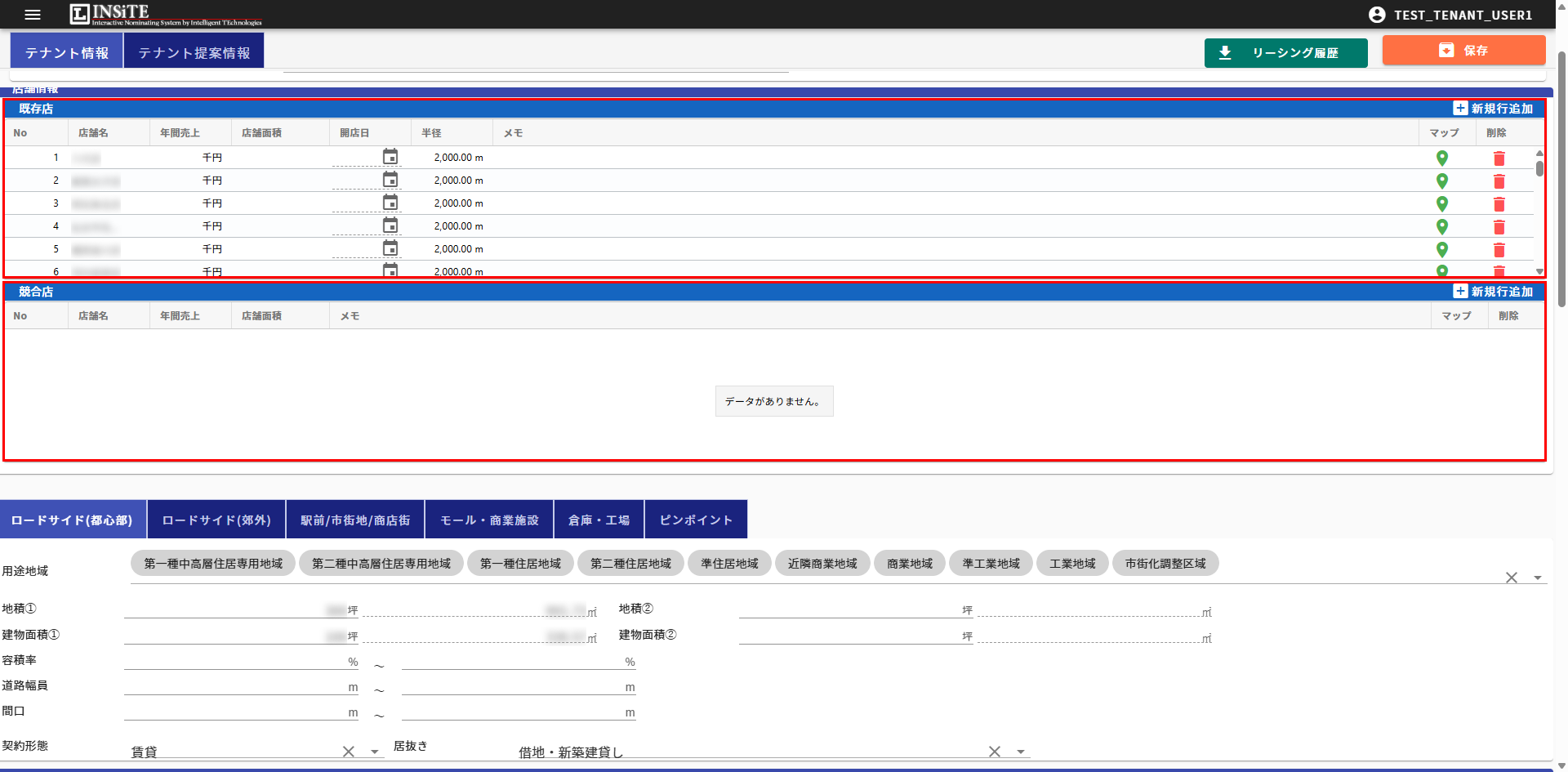The image size is (1568, 772).
Task: Expand the 居抜き dropdown list
Action: tap(1021, 752)
